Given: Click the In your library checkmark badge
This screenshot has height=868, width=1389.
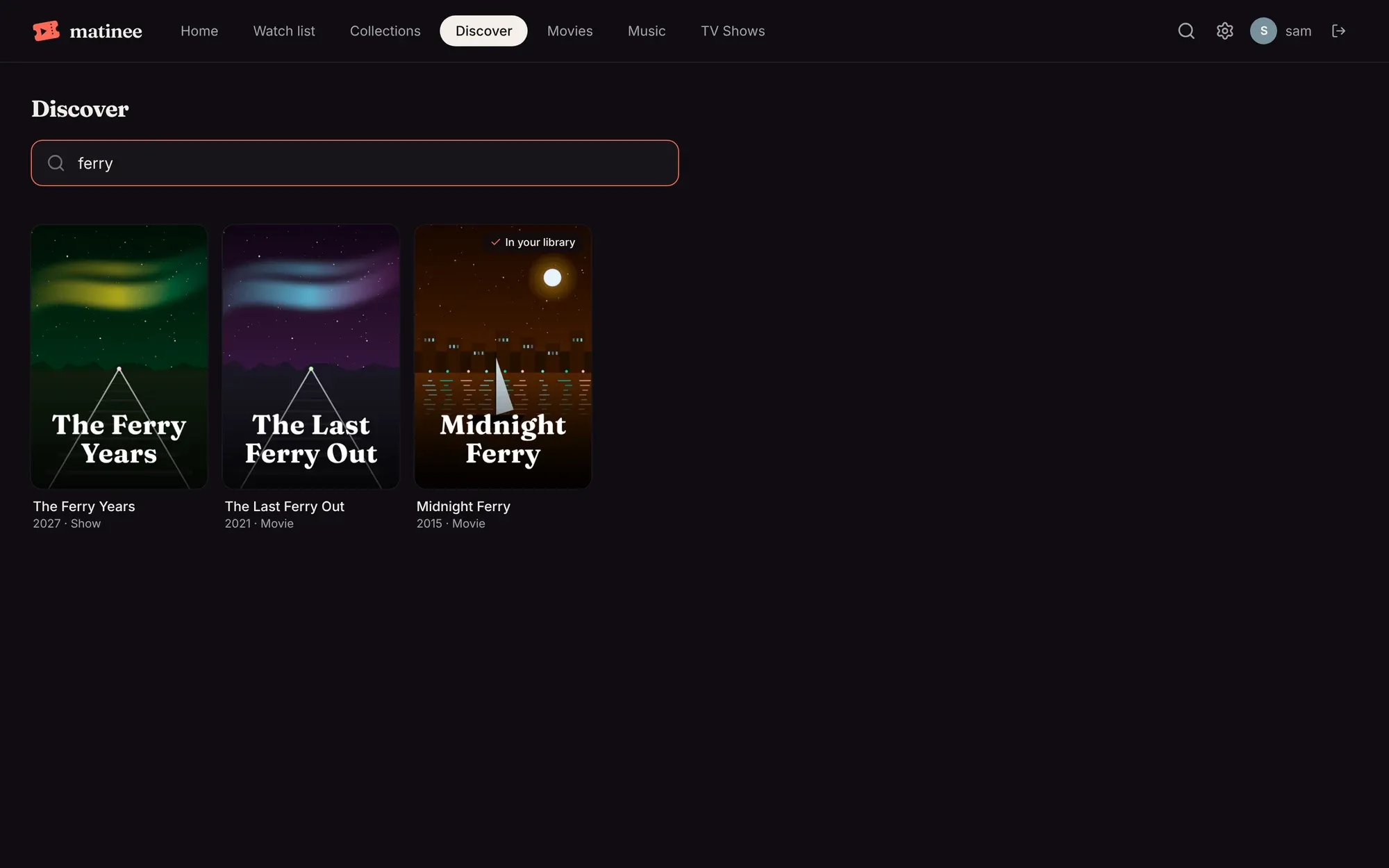Looking at the screenshot, I should click(x=533, y=242).
